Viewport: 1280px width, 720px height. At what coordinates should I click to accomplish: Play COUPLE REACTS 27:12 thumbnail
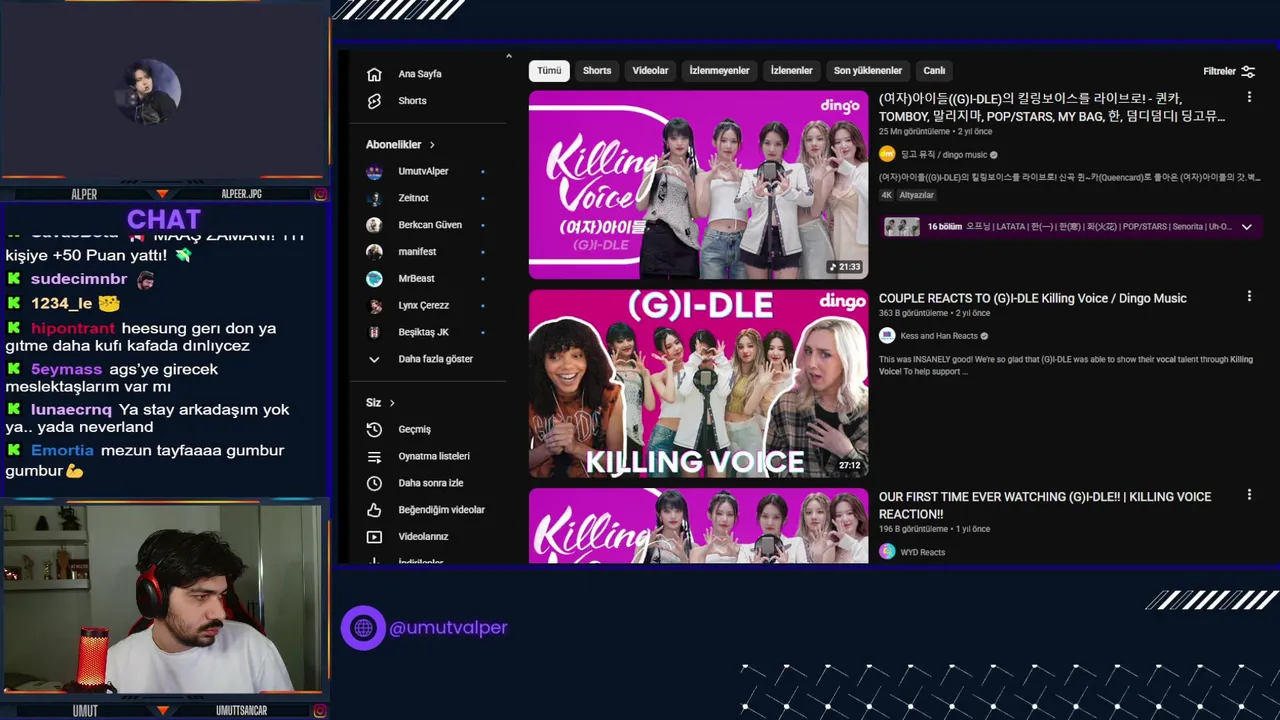coord(698,383)
